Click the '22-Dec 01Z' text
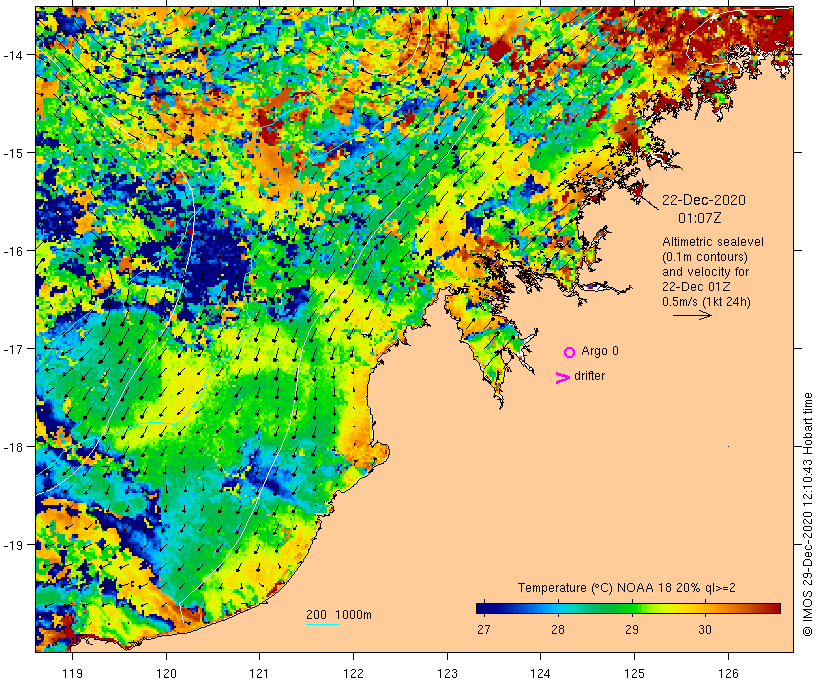The height and width of the screenshot is (680, 820). coord(696,287)
